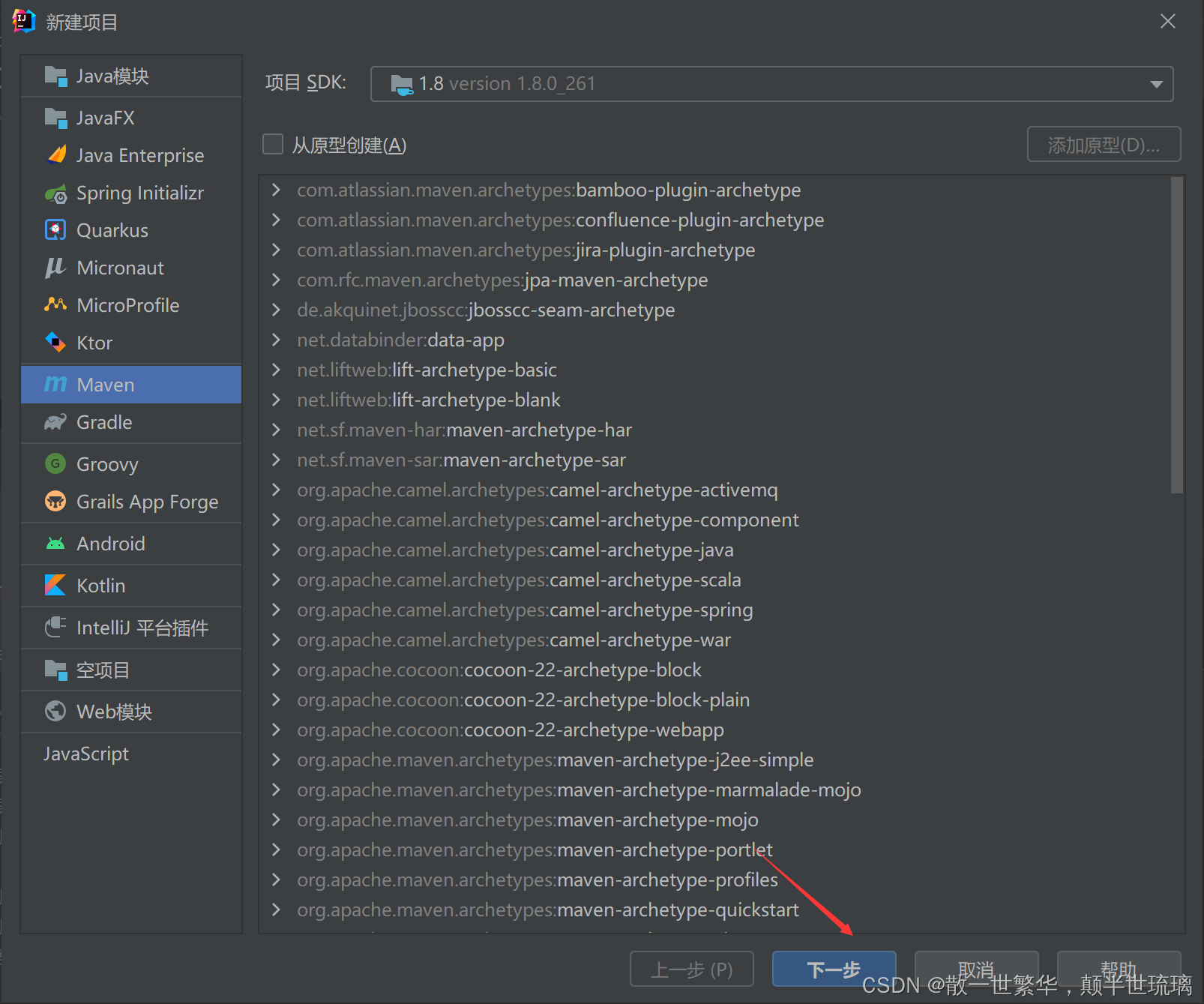Click the Kotlin K icon

coord(55,585)
